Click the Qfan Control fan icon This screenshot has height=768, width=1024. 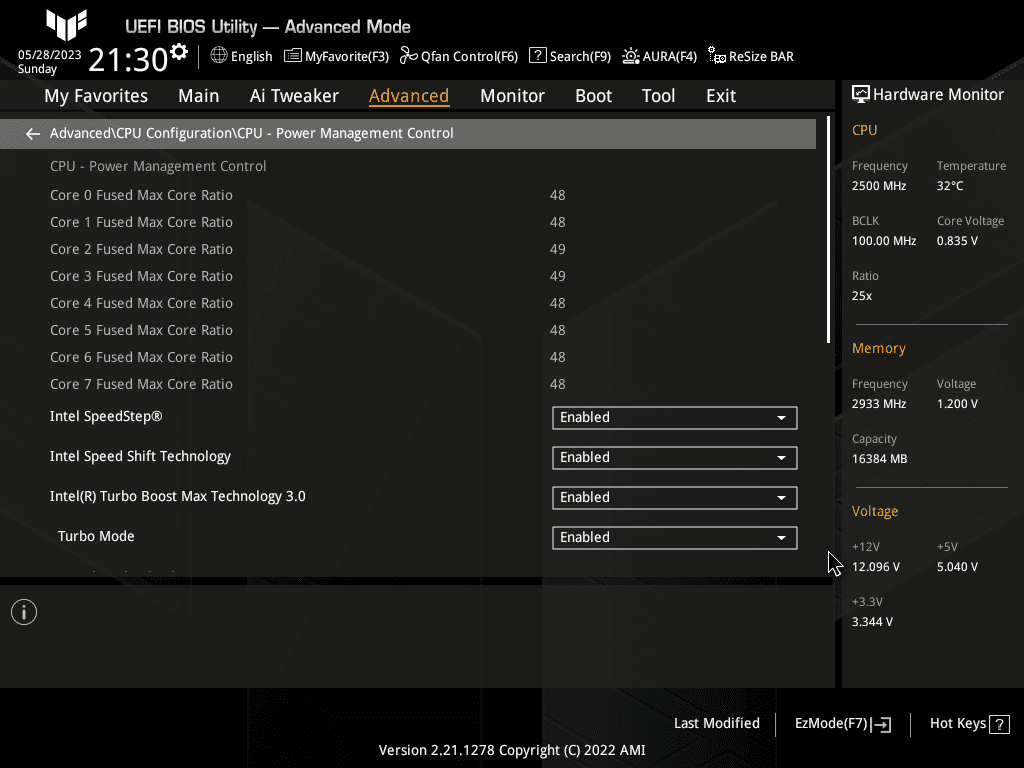click(408, 56)
